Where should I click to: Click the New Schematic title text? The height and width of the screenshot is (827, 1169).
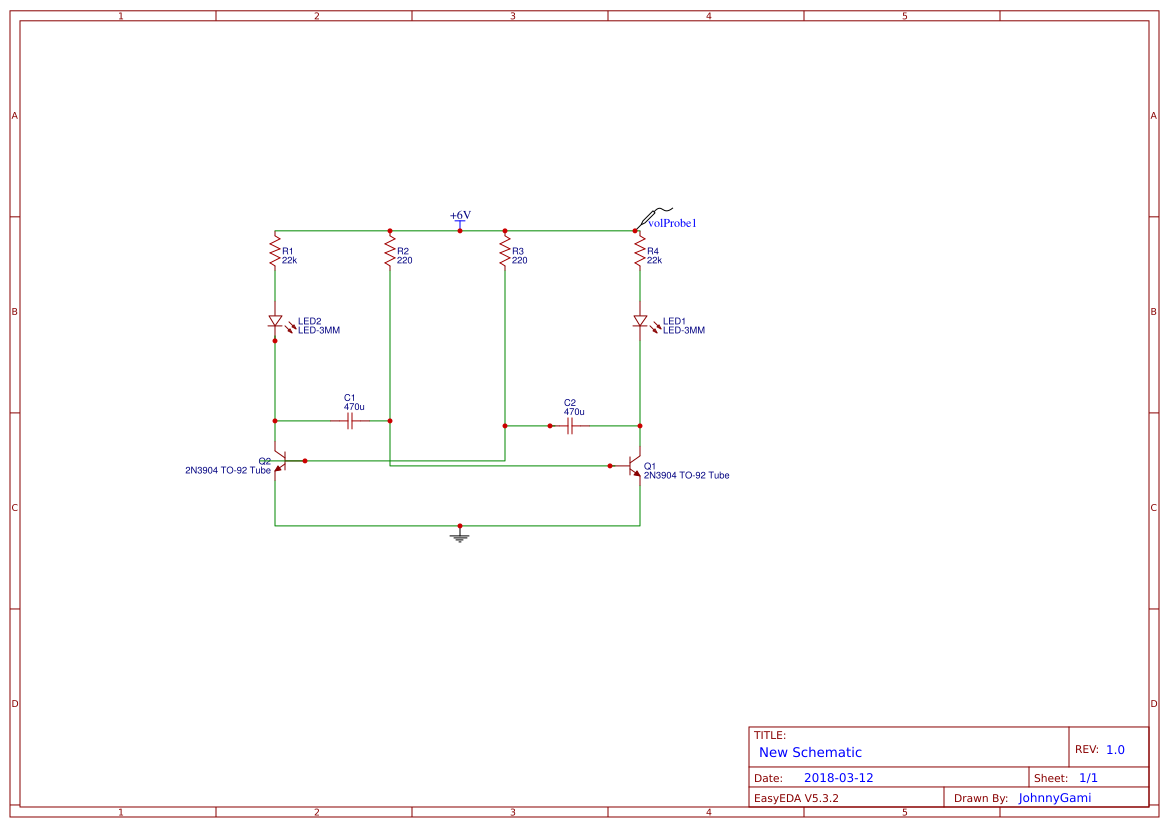coord(810,752)
